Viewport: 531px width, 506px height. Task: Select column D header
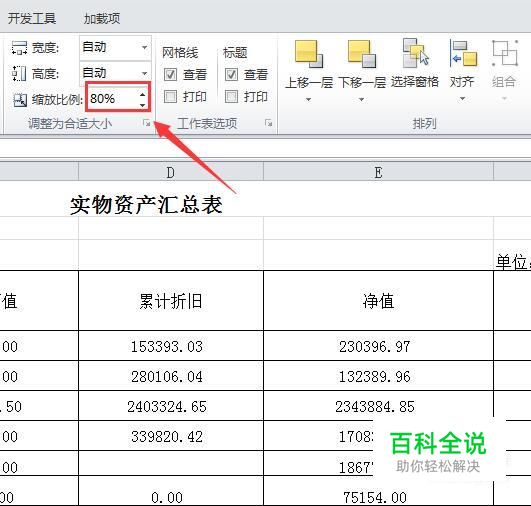pyautogui.click(x=171, y=173)
